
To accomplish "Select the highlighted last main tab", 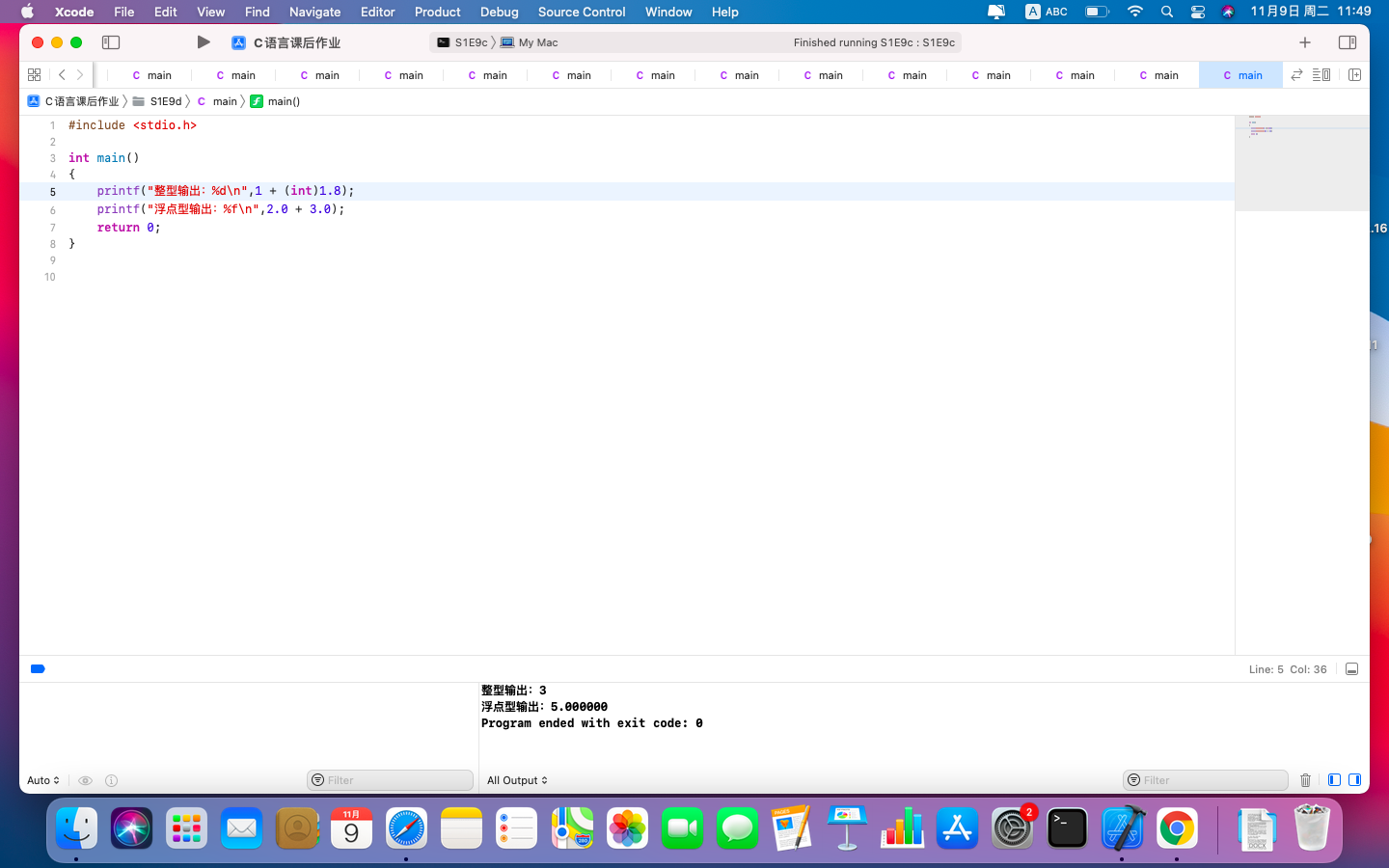I will pos(1241,75).
